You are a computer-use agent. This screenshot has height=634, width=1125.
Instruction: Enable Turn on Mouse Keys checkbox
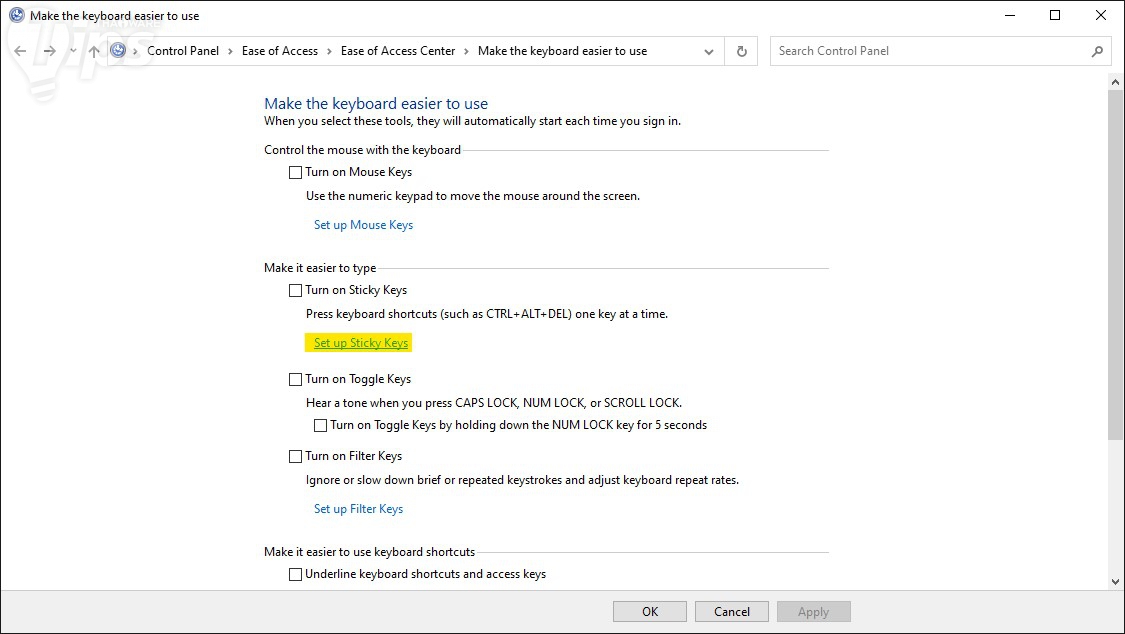point(295,172)
